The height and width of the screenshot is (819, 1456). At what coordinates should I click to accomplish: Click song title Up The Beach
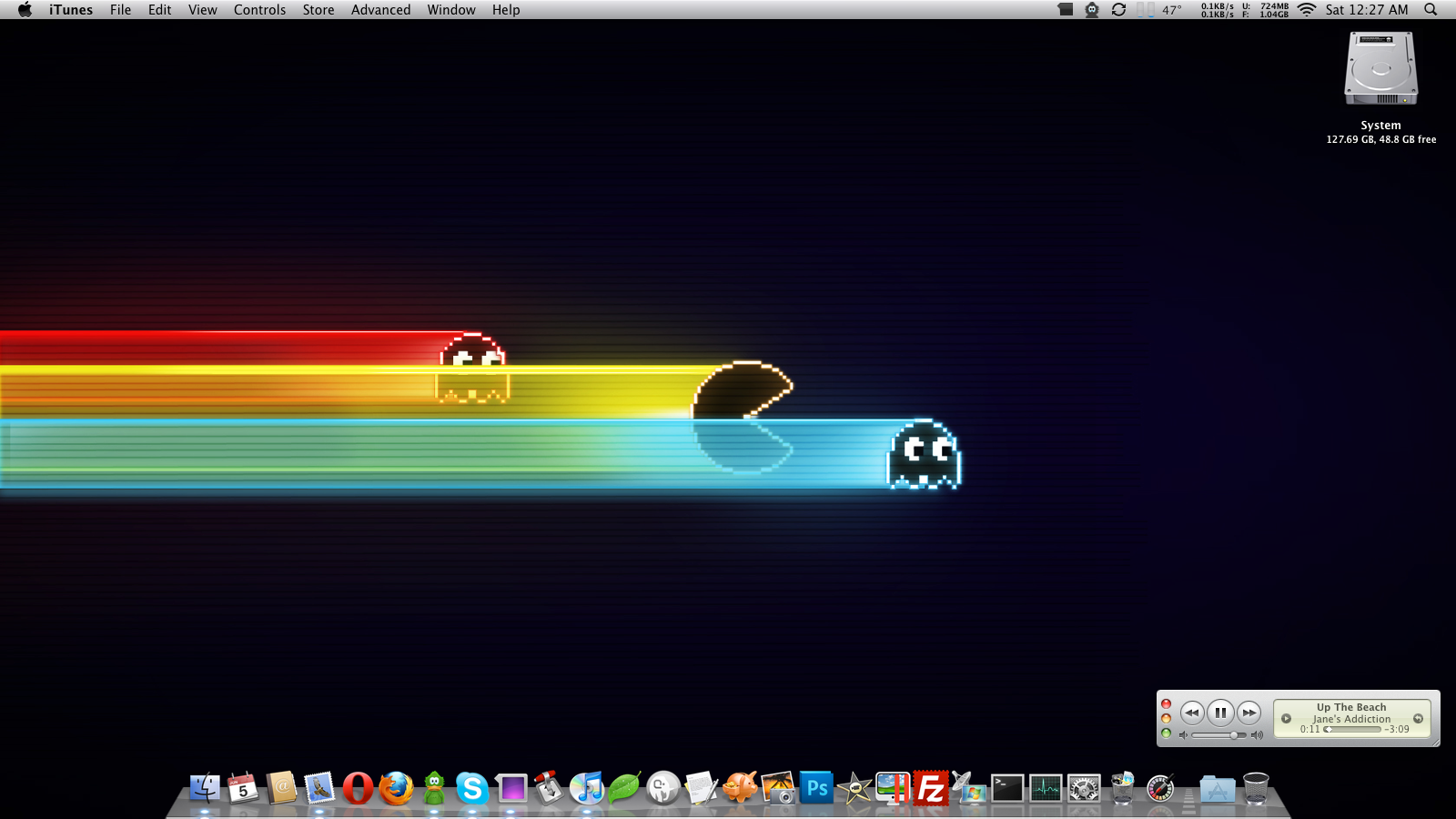(x=1351, y=707)
